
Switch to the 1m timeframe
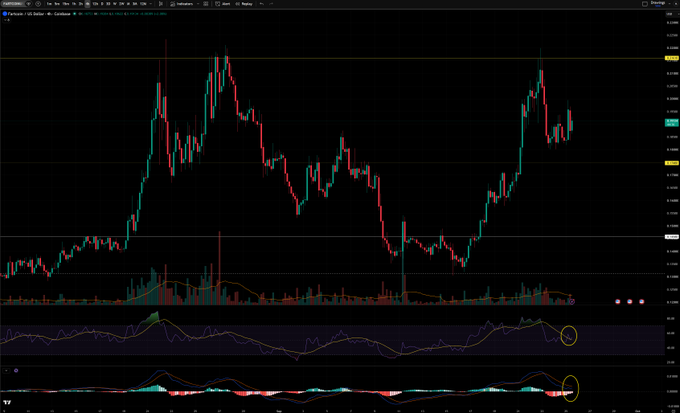49,3
